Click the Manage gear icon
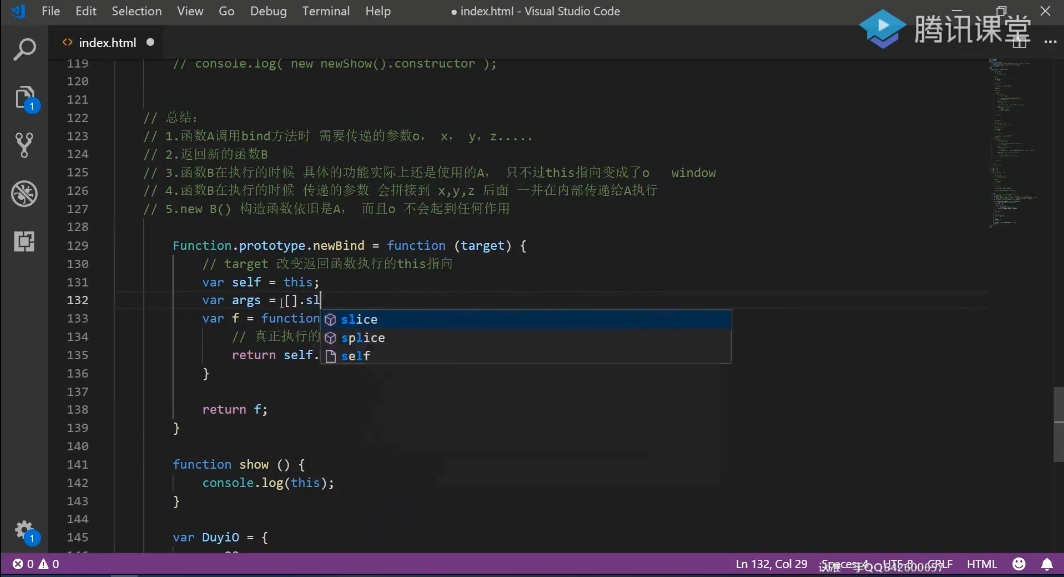 24,531
